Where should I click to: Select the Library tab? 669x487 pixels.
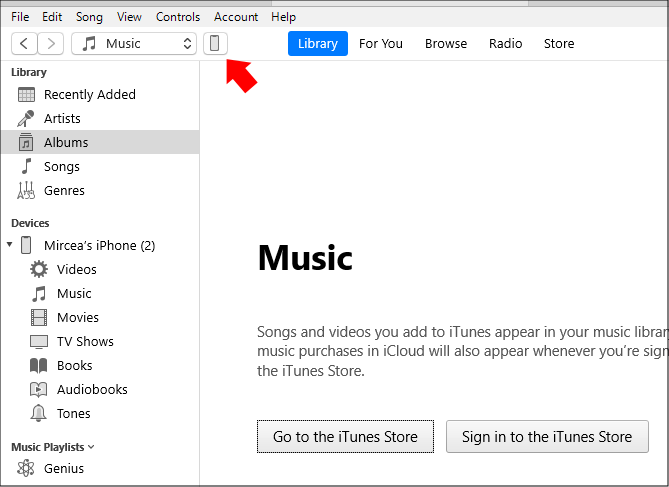click(318, 44)
